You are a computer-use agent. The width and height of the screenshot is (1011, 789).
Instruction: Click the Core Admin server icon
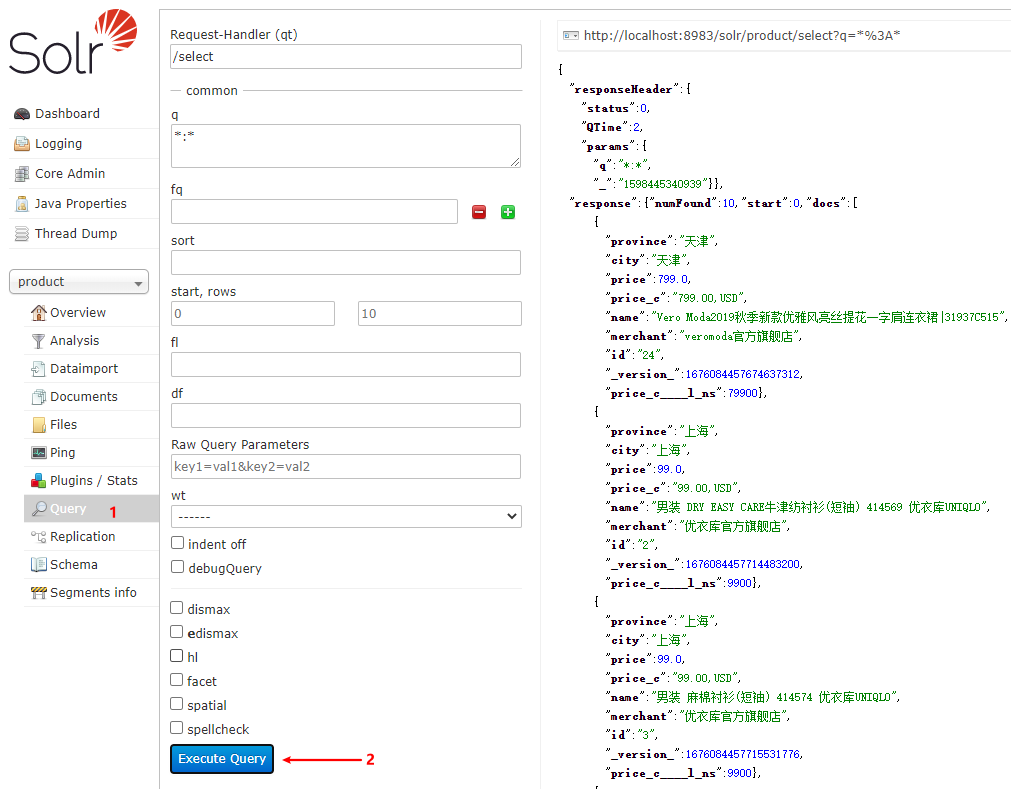point(22,174)
